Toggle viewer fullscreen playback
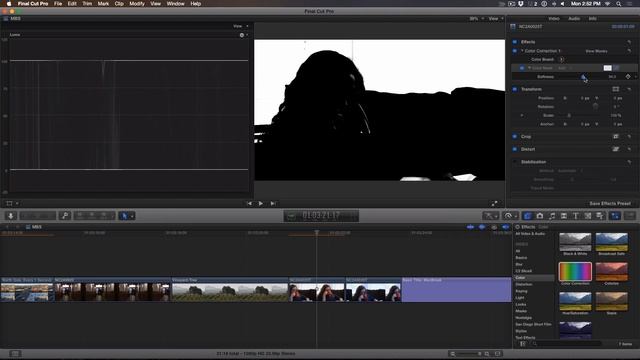The width and height of the screenshot is (640, 360). tap(494, 203)
